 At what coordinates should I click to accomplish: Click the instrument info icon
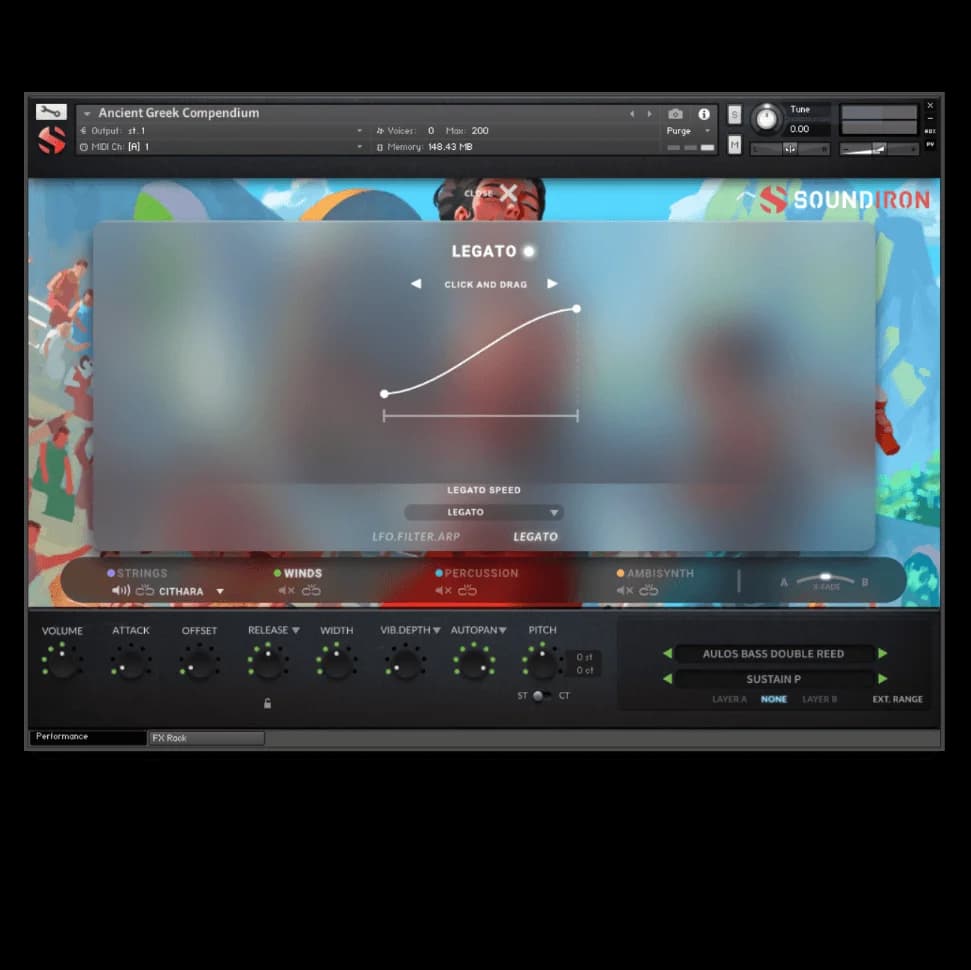pos(703,114)
